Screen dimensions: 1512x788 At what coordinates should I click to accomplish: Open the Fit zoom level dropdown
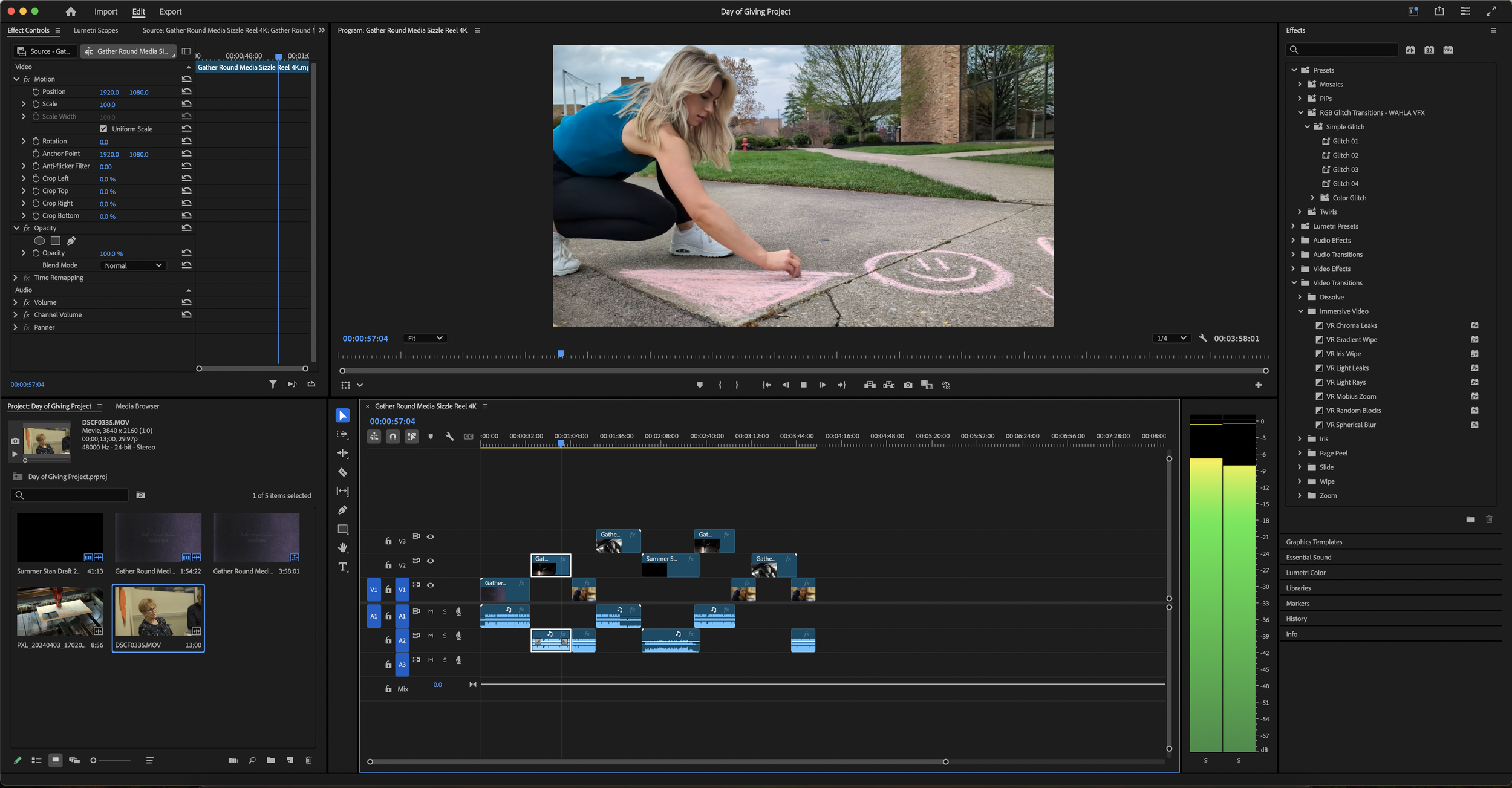coord(425,338)
